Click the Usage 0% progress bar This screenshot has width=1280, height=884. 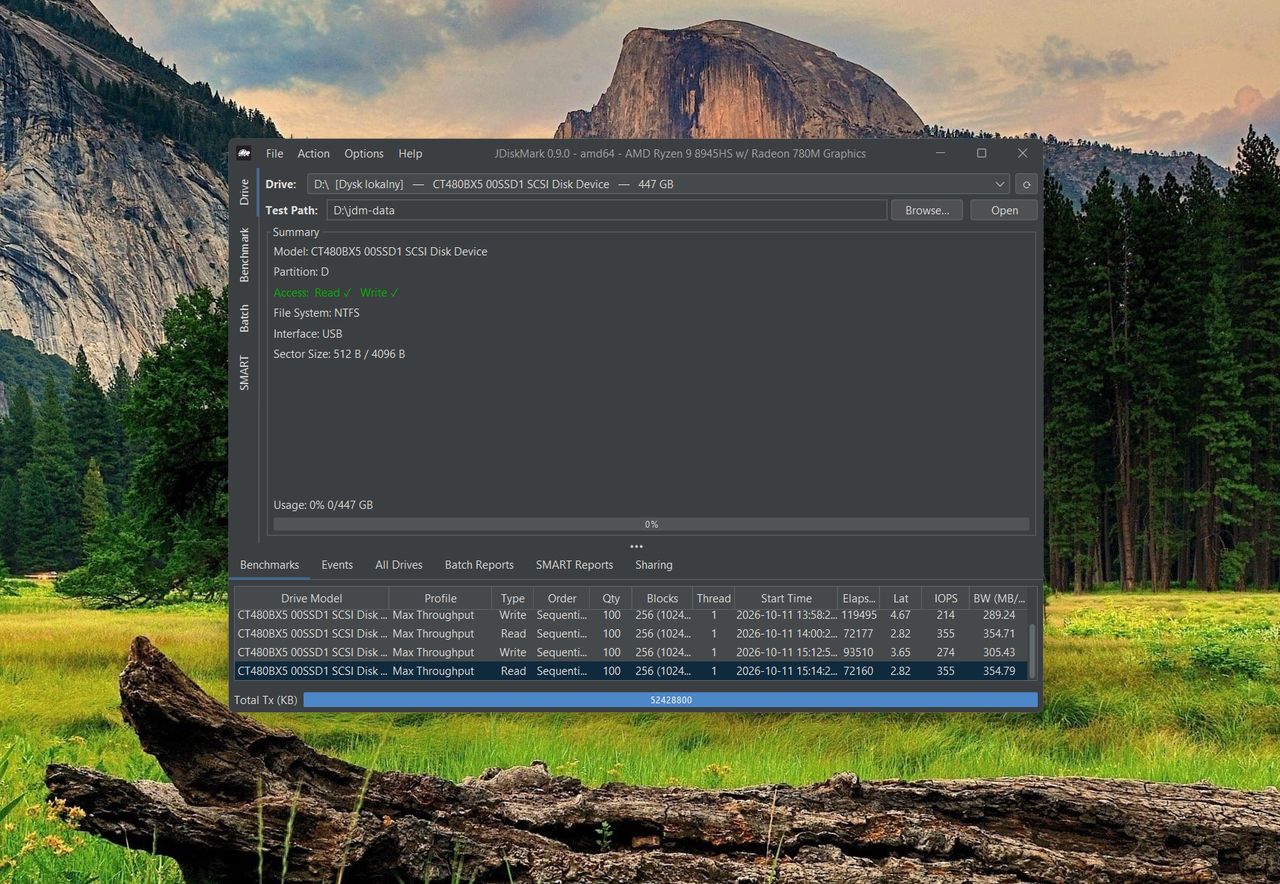[x=651, y=524]
